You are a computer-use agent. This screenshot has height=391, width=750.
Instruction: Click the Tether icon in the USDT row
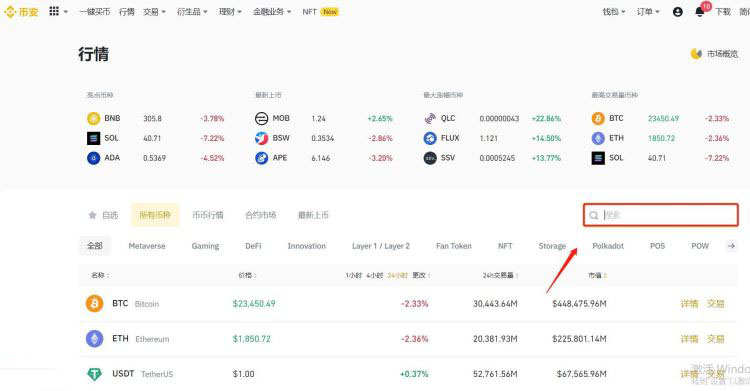click(x=94, y=374)
